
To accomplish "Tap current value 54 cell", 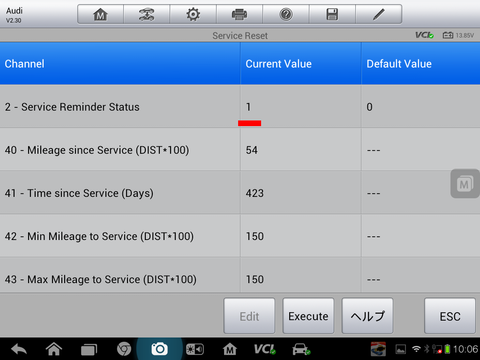I will click(301, 150).
